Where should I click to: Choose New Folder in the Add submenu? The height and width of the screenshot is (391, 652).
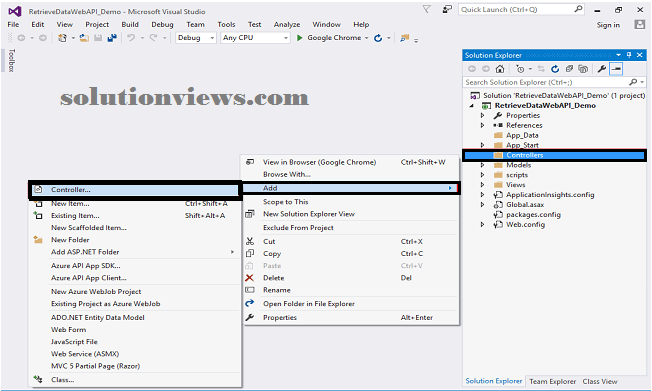coord(135,240)
